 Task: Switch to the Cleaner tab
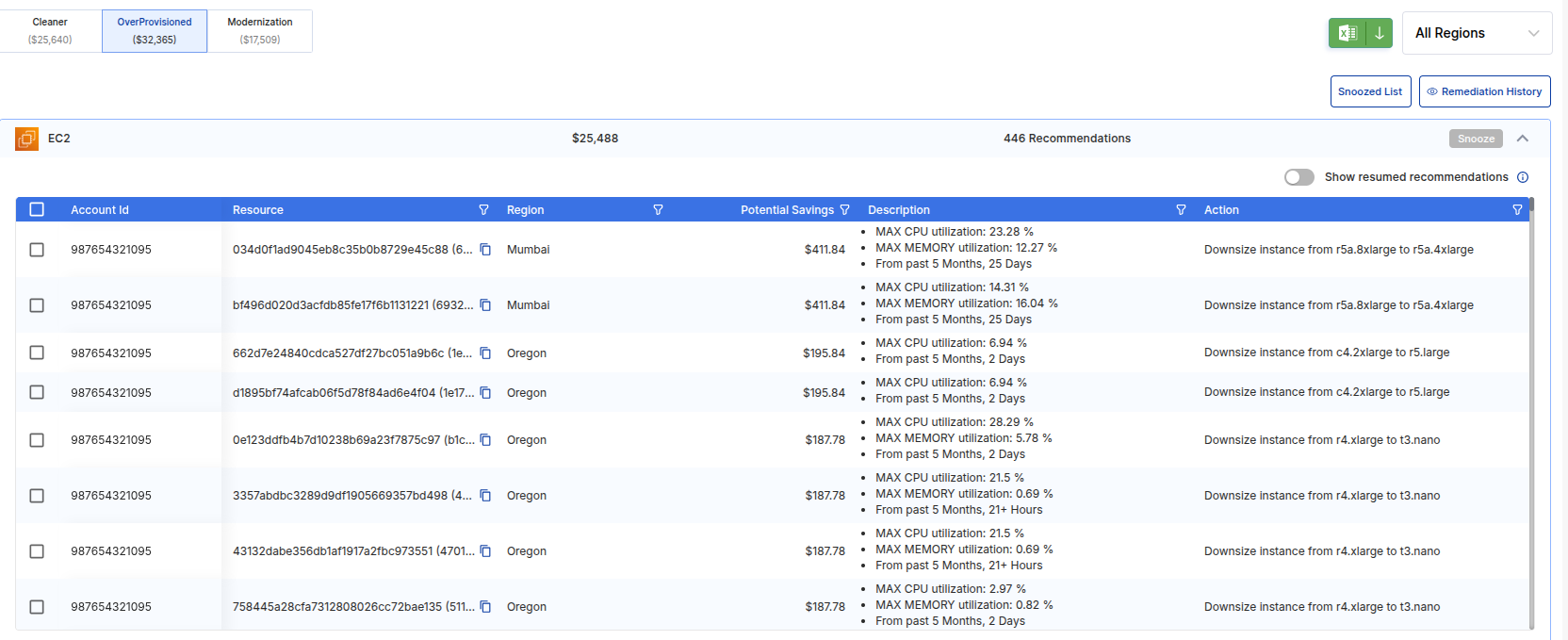tap(51, 31)
